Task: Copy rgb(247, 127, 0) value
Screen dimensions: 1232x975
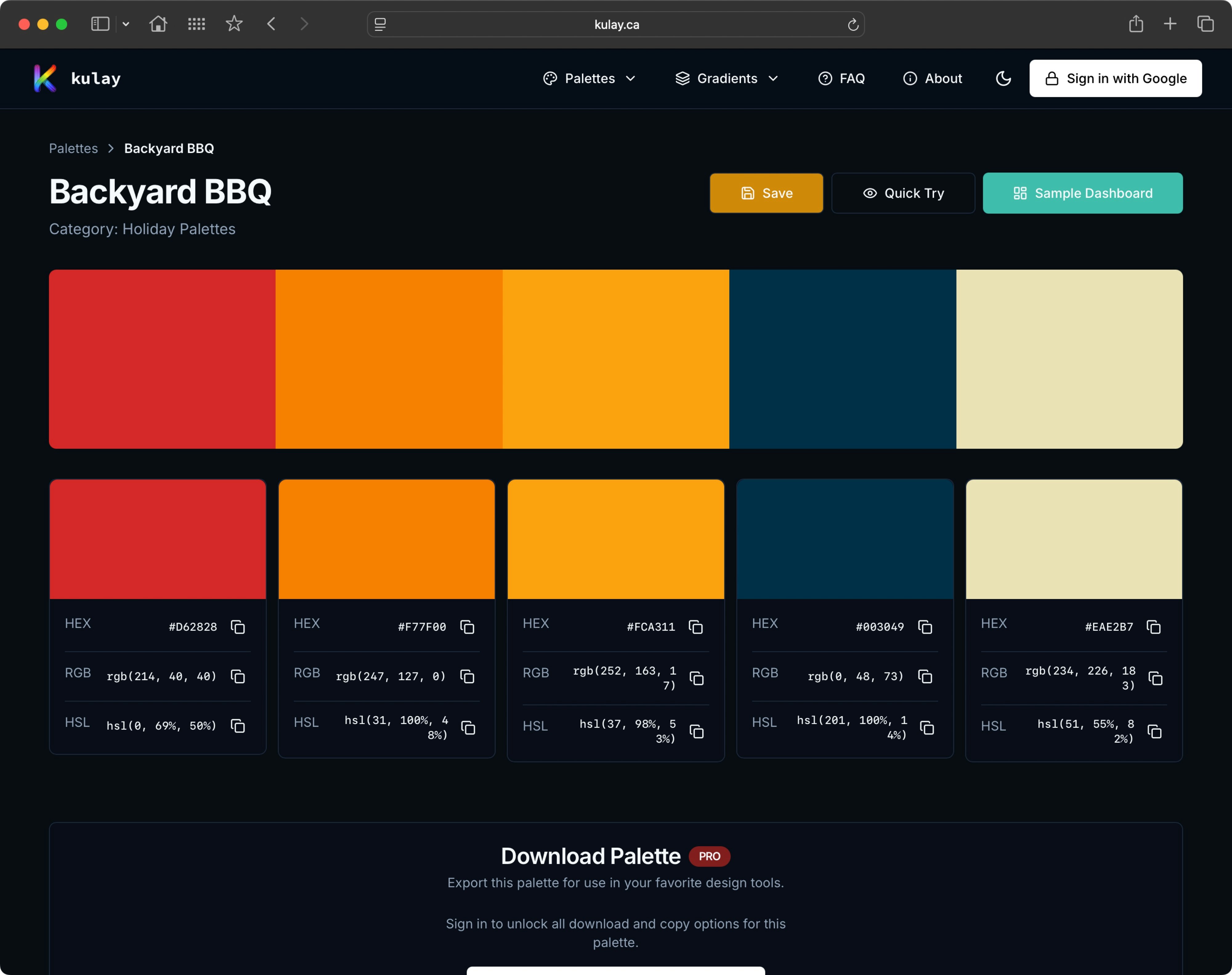Action: click(x=467, y=676)
